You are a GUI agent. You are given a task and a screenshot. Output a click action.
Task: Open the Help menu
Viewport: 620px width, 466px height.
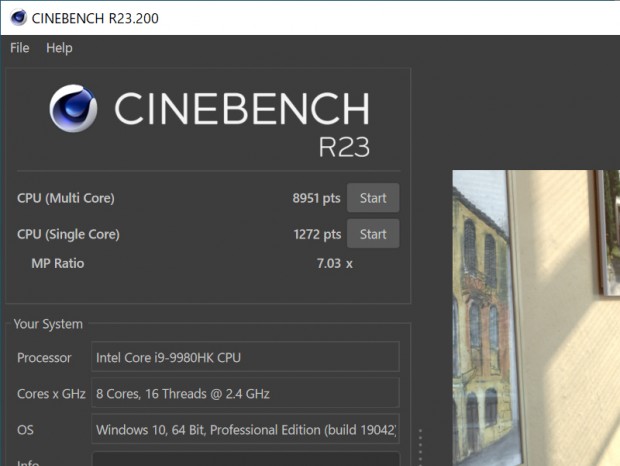(59, 48)
